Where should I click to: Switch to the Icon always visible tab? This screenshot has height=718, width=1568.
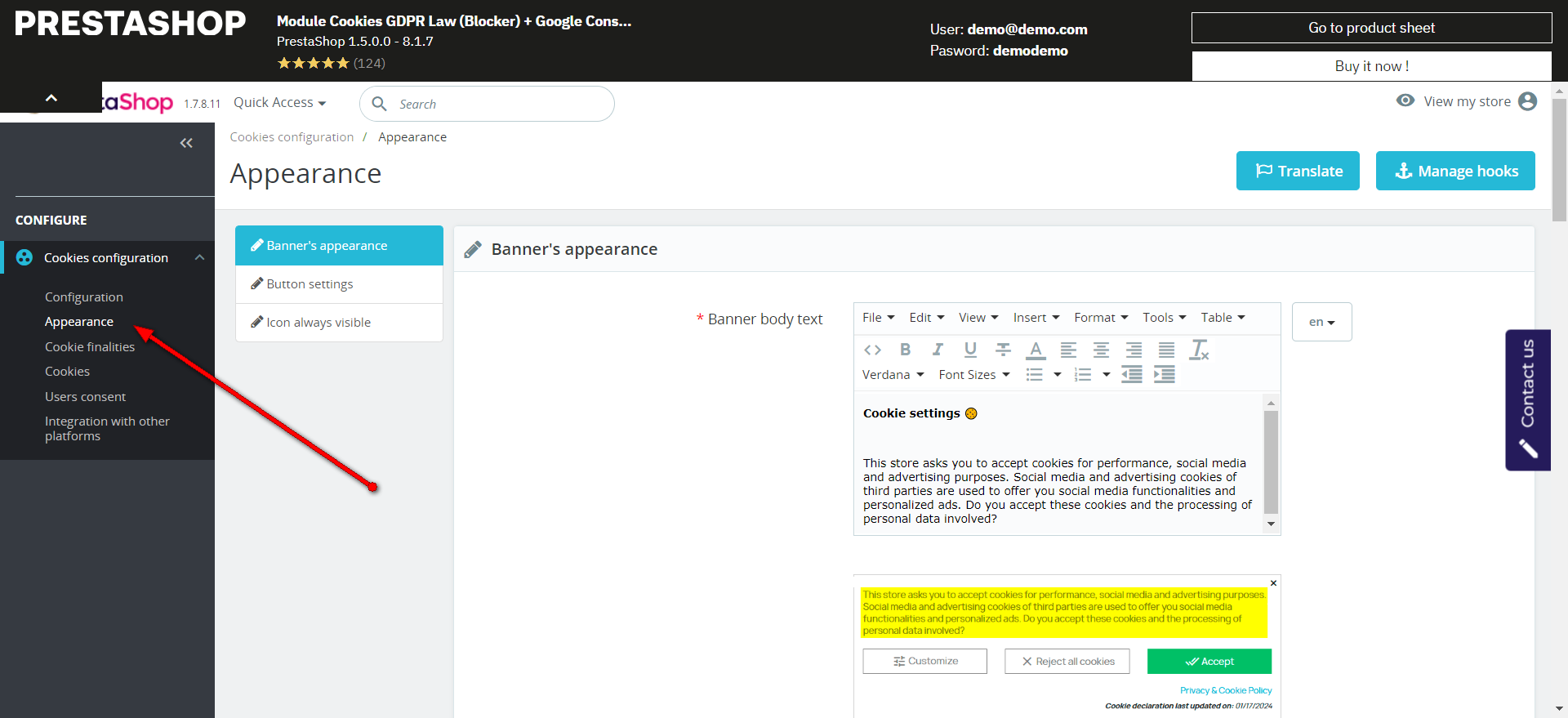[x=339, y=323]
